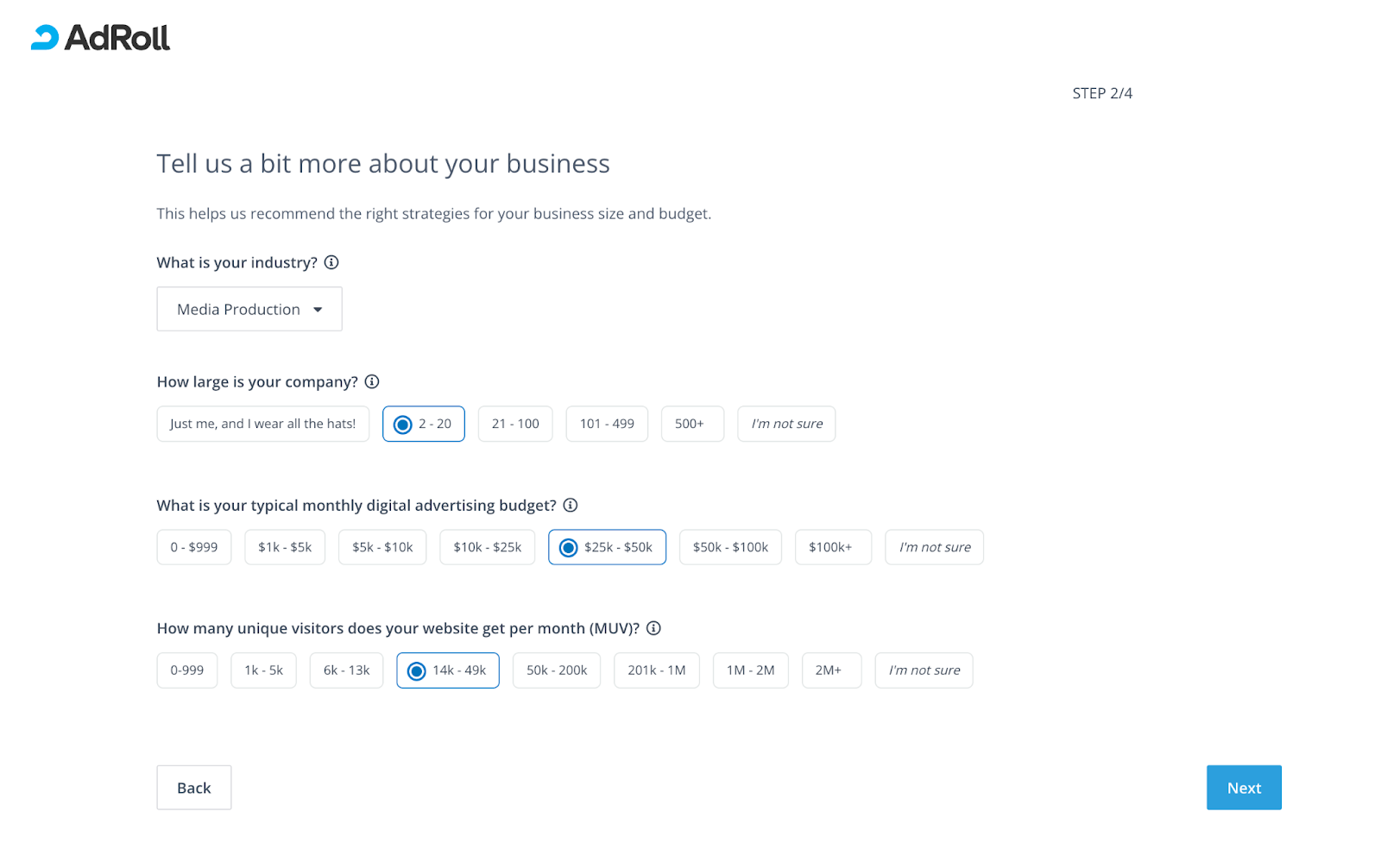The image size is (1381, 868).
Task: Select 'Just me, and I wear all the hats!'
Action: [262, 424]
